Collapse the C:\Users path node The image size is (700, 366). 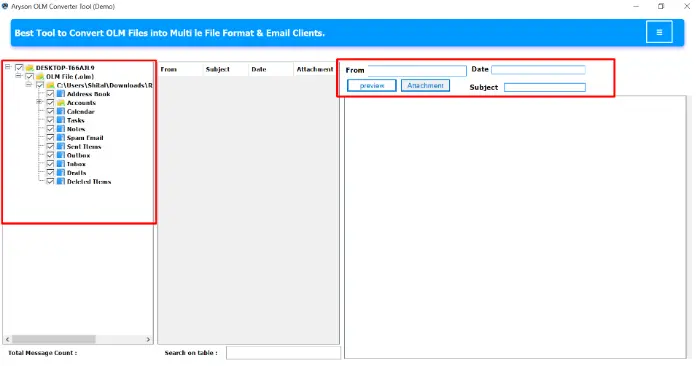[x=29, y=84]
